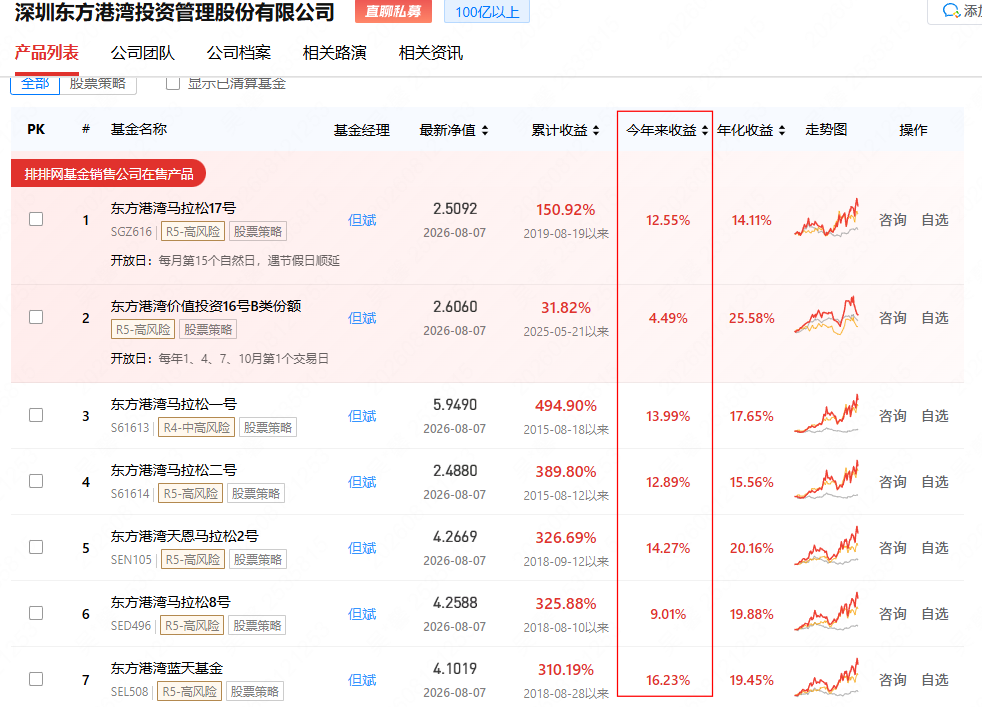Click the 100亿以上 tag
The width and height of the screenshot is (982, 707).
click(x=487, y=11)
